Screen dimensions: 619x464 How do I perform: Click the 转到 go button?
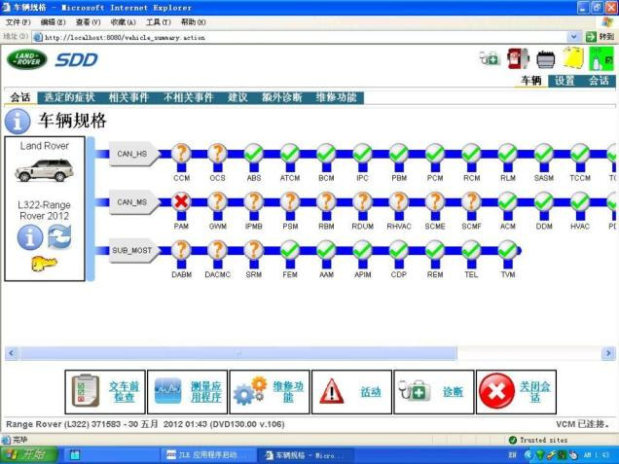point(600,37)
